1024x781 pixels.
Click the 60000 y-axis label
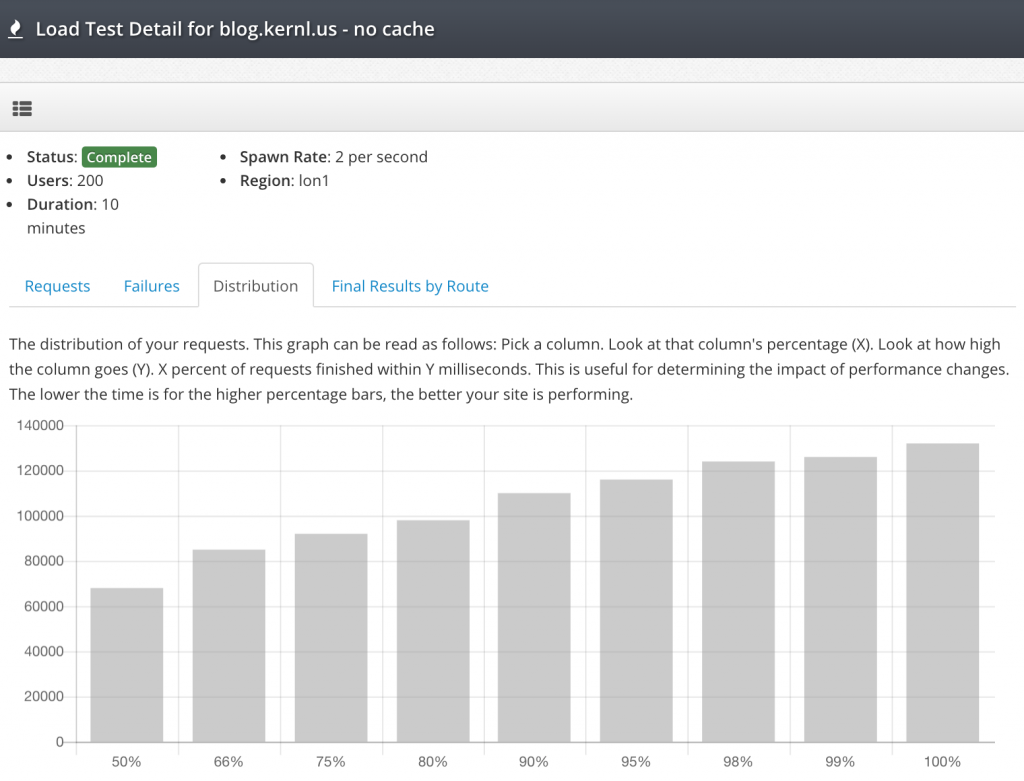(44, 606)
